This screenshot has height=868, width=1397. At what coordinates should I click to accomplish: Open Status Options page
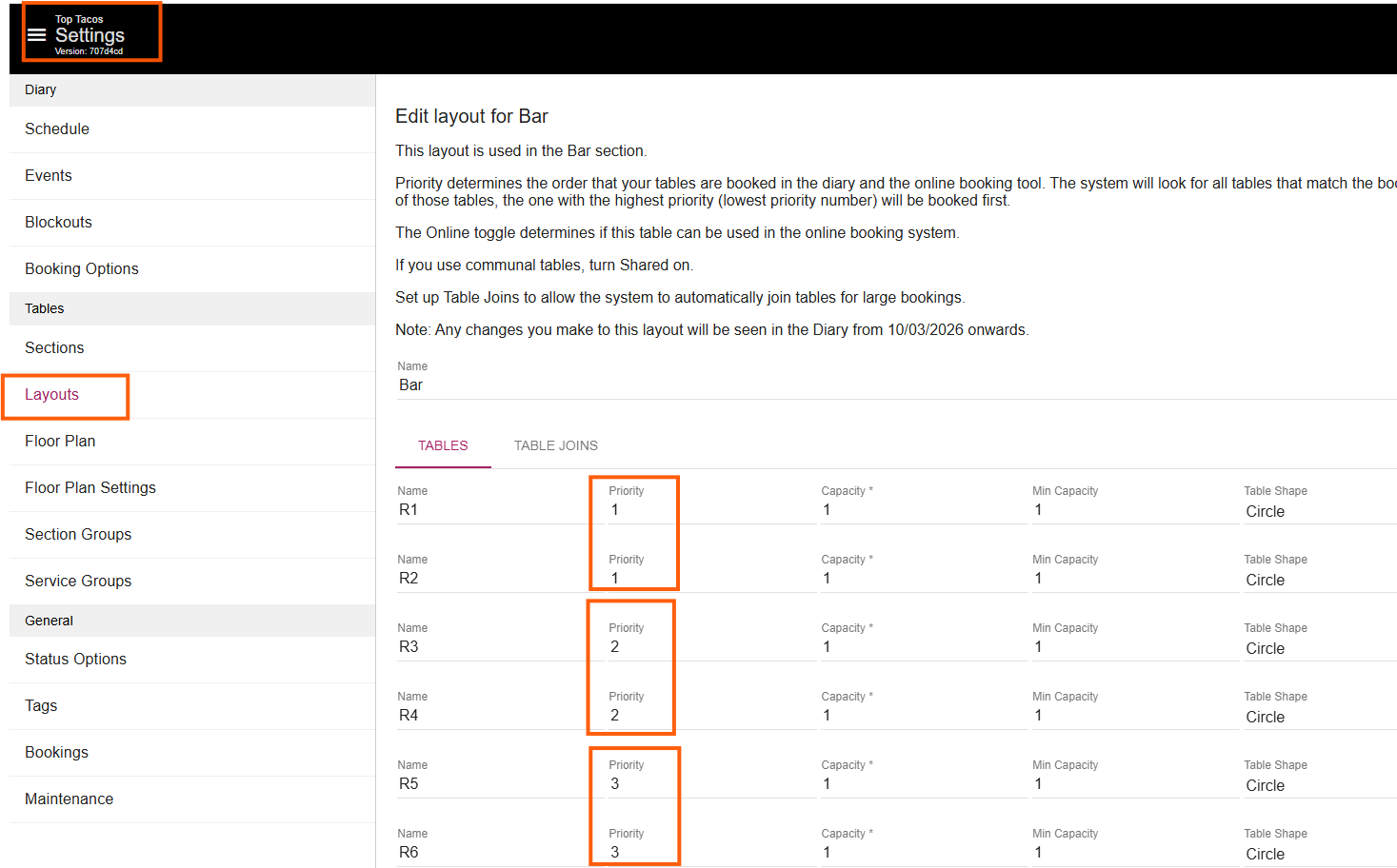75,660
